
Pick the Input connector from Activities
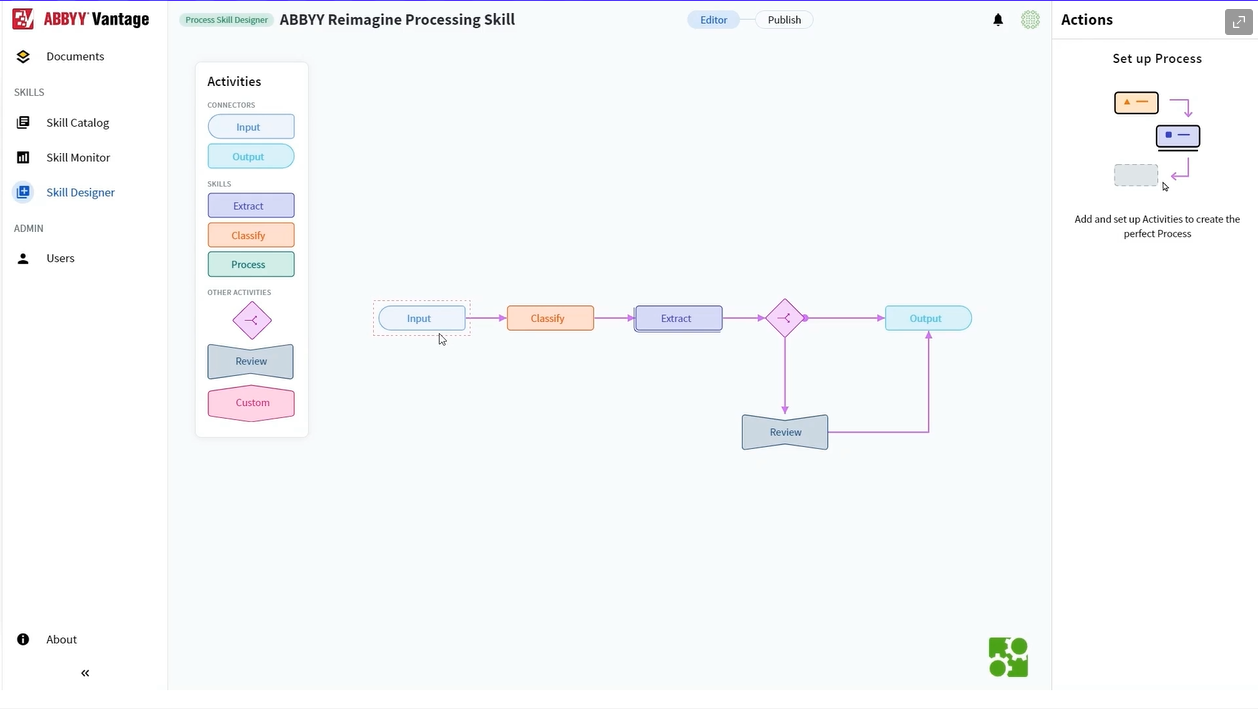click(251, 127)
